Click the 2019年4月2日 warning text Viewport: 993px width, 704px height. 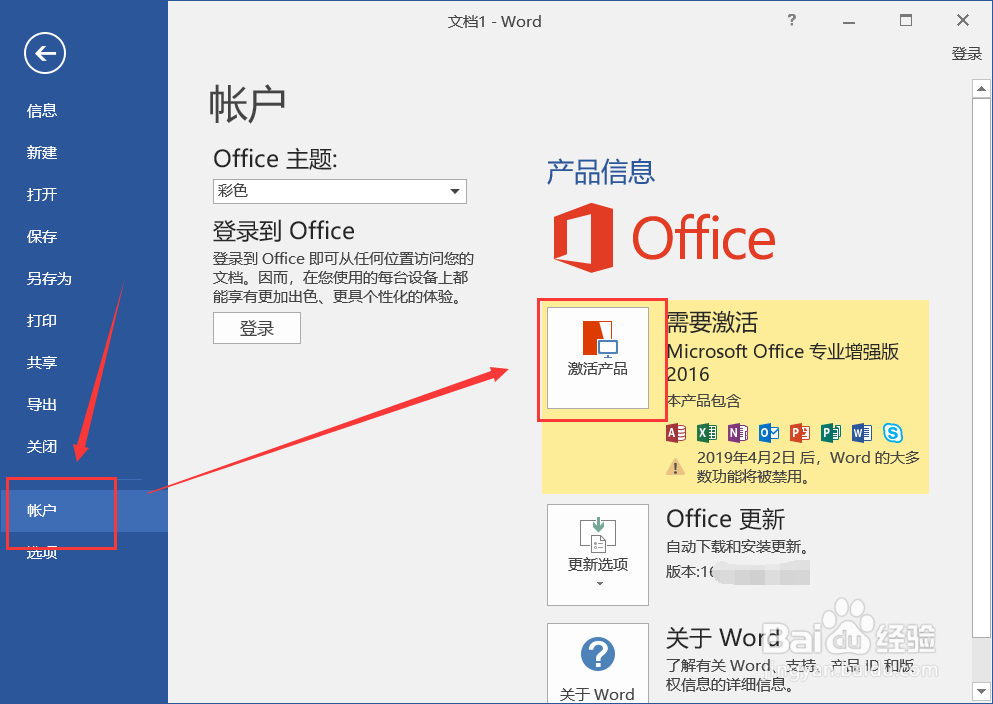808,467
